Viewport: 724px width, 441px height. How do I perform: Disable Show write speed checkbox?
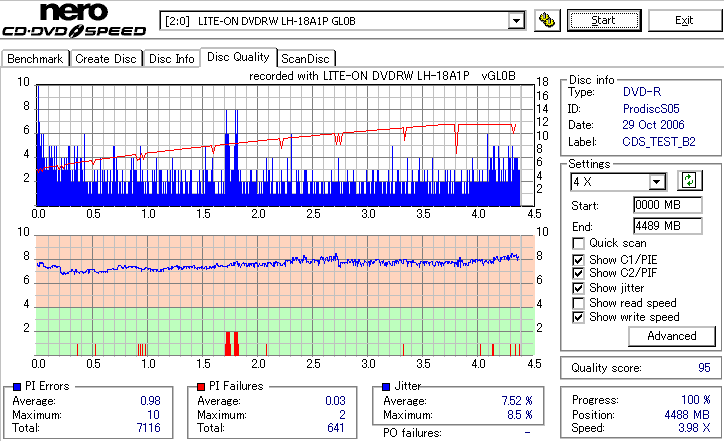tap(578, 318)
